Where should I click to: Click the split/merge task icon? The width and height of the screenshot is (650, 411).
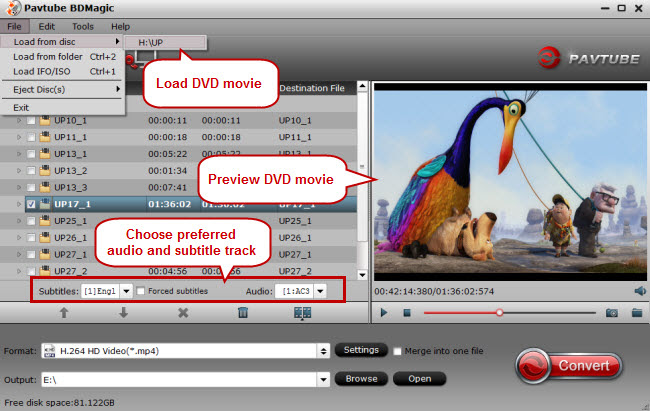[x=302, y=313]
